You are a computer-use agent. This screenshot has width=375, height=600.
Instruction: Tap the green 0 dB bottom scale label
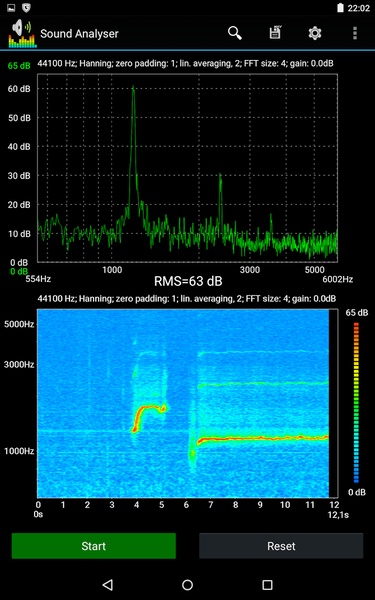click(19, 272)
